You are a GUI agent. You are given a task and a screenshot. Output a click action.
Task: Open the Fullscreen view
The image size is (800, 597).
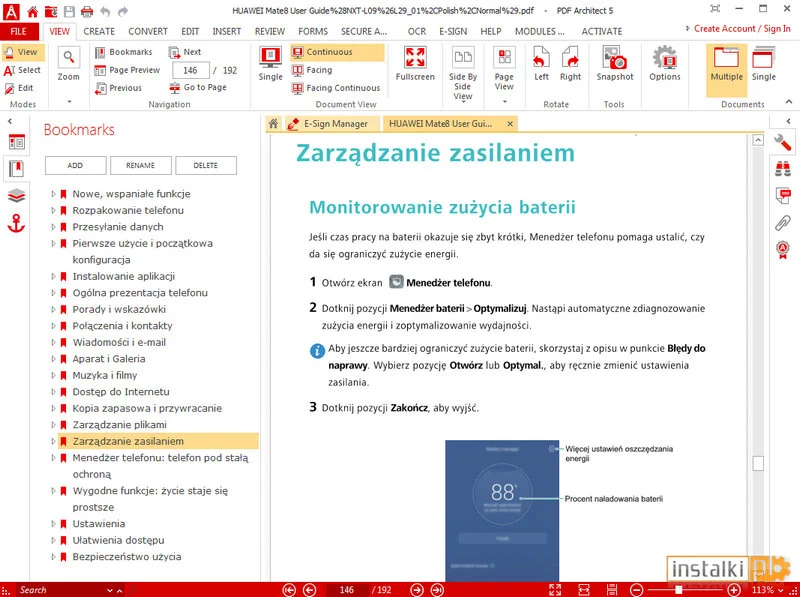[x=415, y=64]
